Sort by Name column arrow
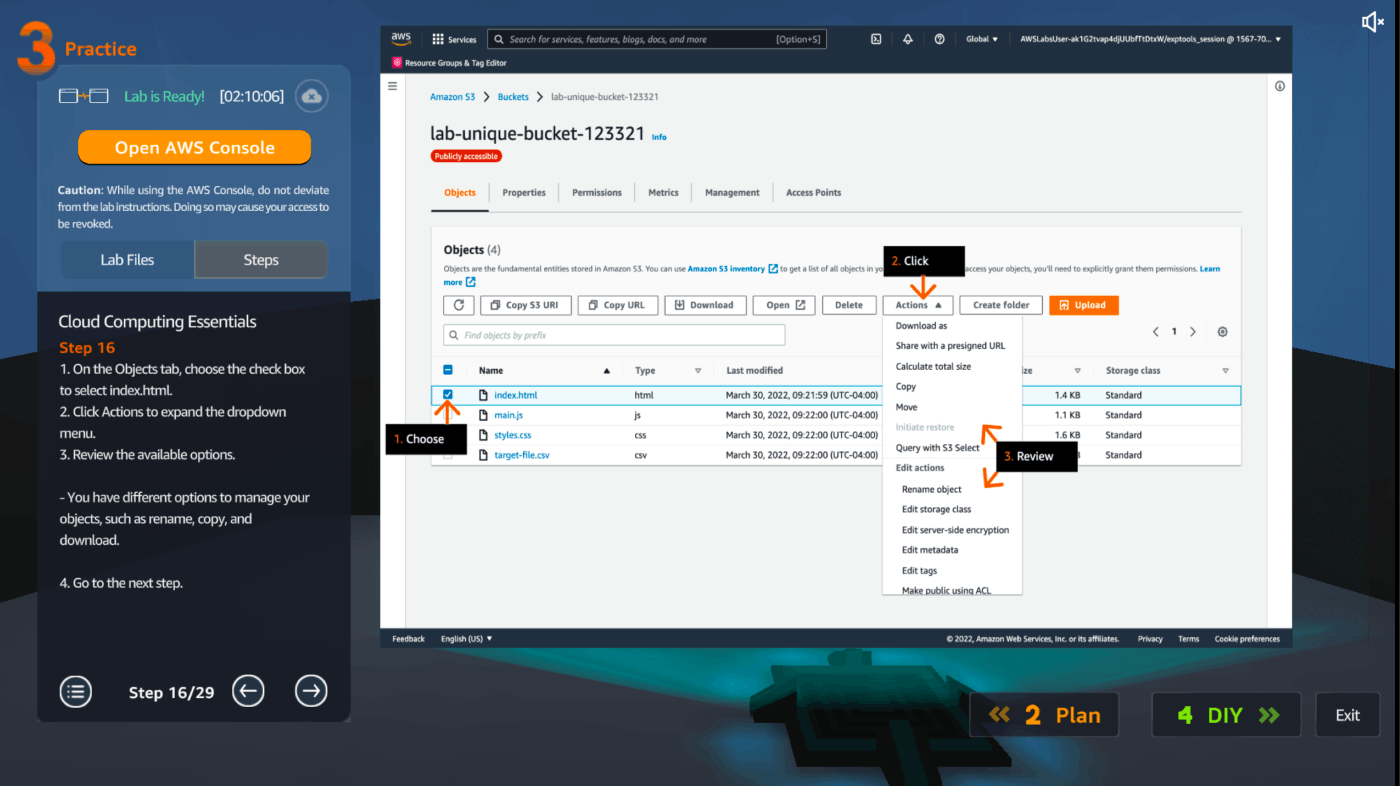 click(606, 371)
